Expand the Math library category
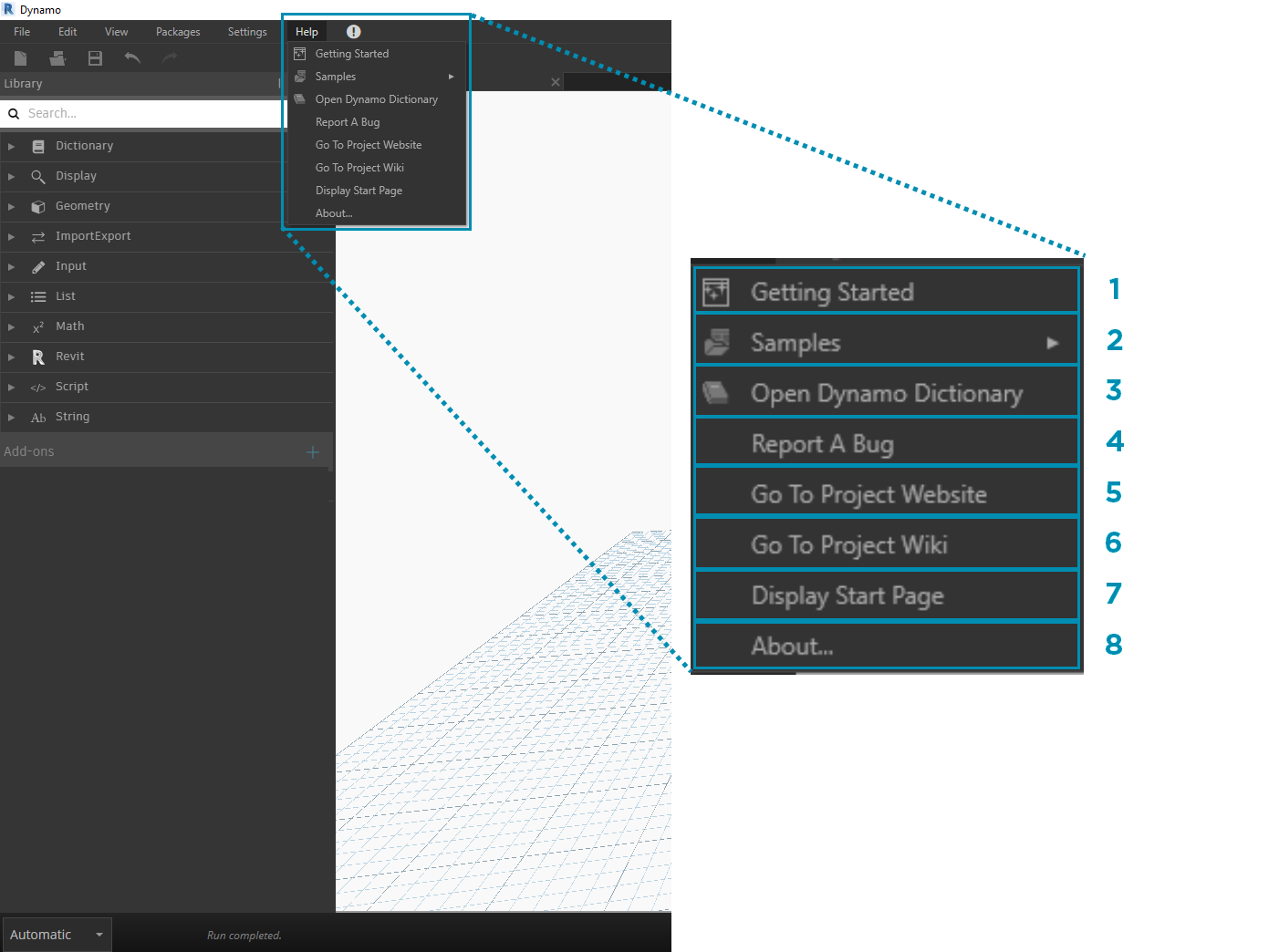 click(11, 327)
